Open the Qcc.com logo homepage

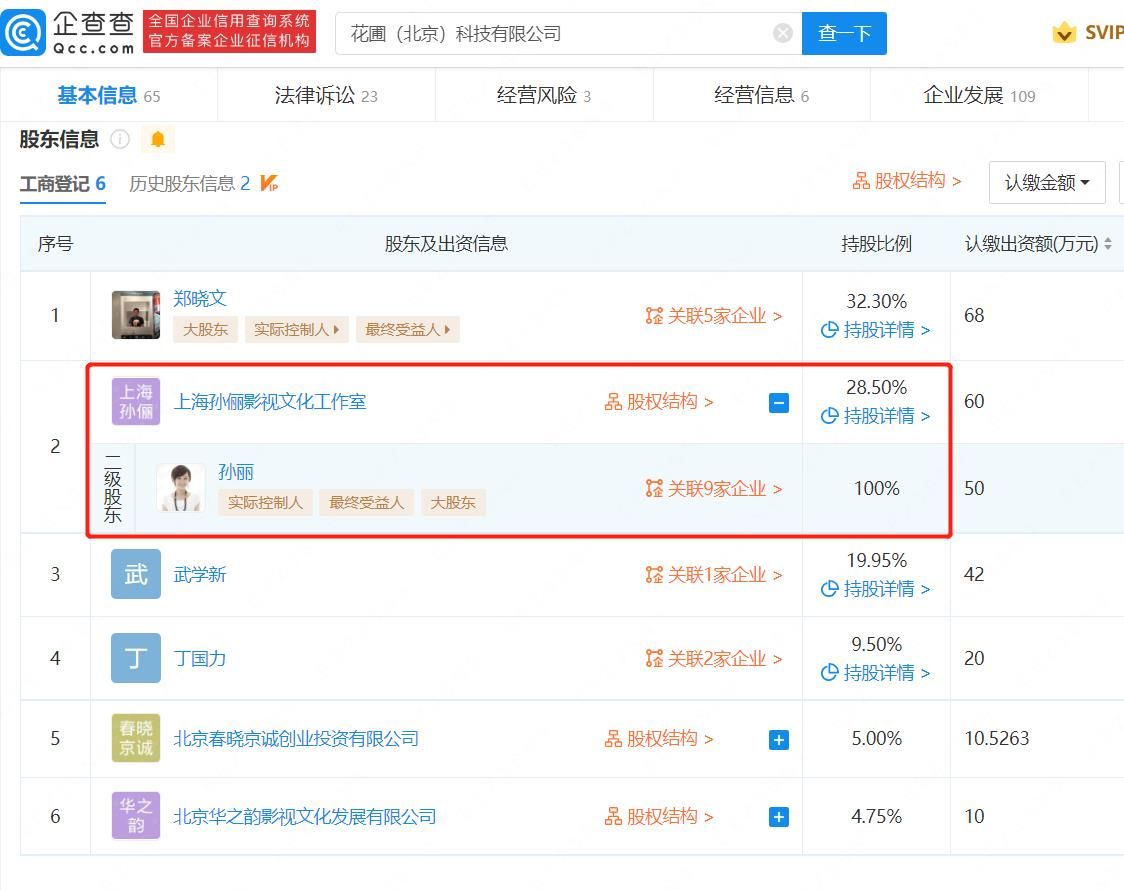pos(68,32)
